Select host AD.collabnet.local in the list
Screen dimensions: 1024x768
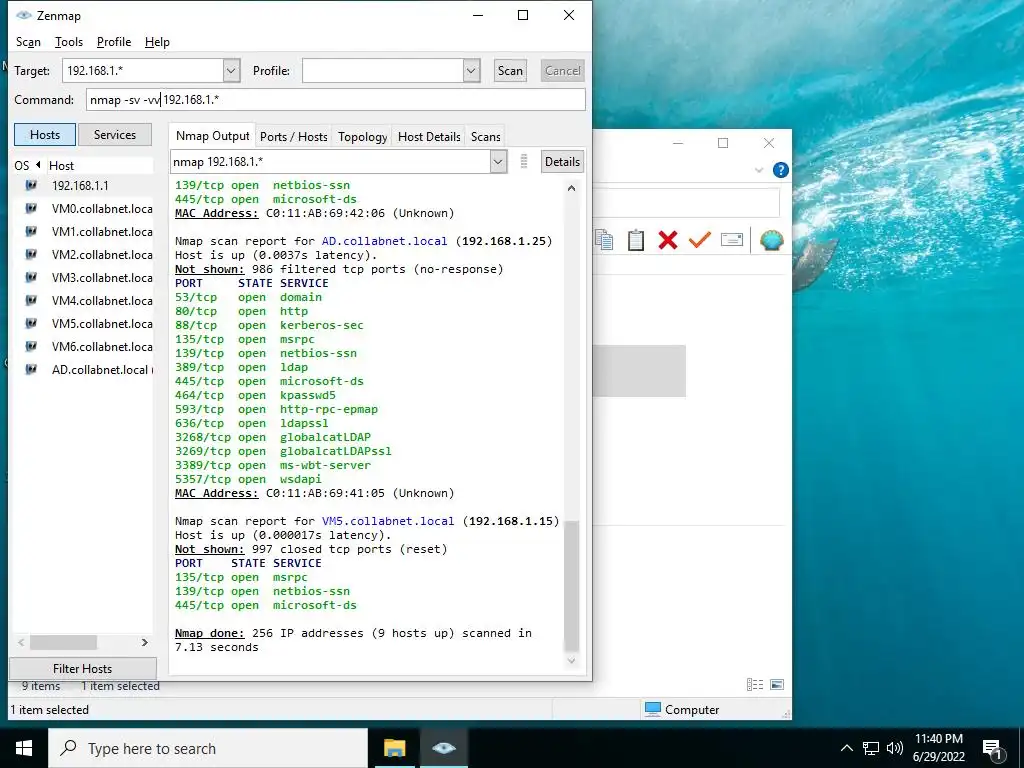tap(83, 370)
